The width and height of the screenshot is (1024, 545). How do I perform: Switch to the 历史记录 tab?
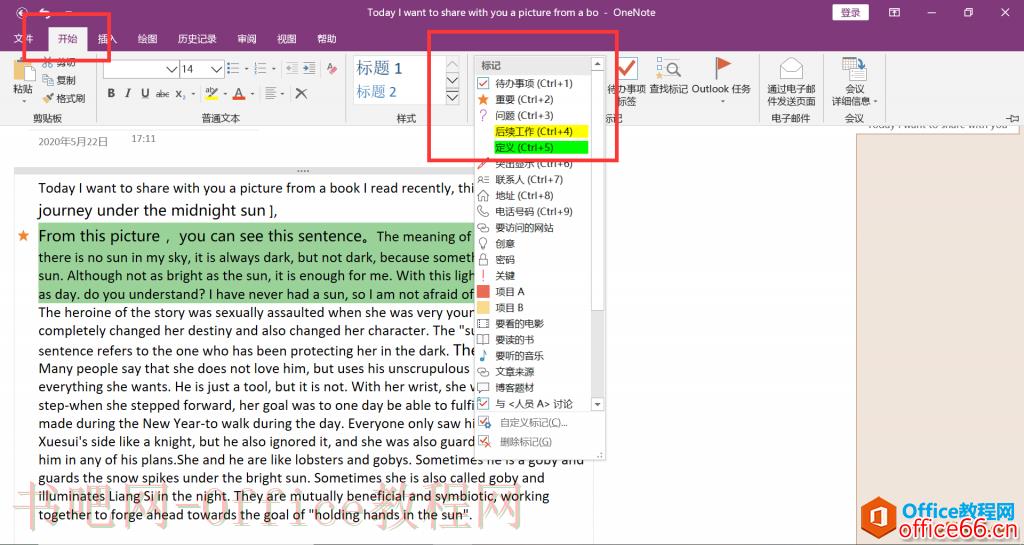pyautogui.click(x=197, y=39)
